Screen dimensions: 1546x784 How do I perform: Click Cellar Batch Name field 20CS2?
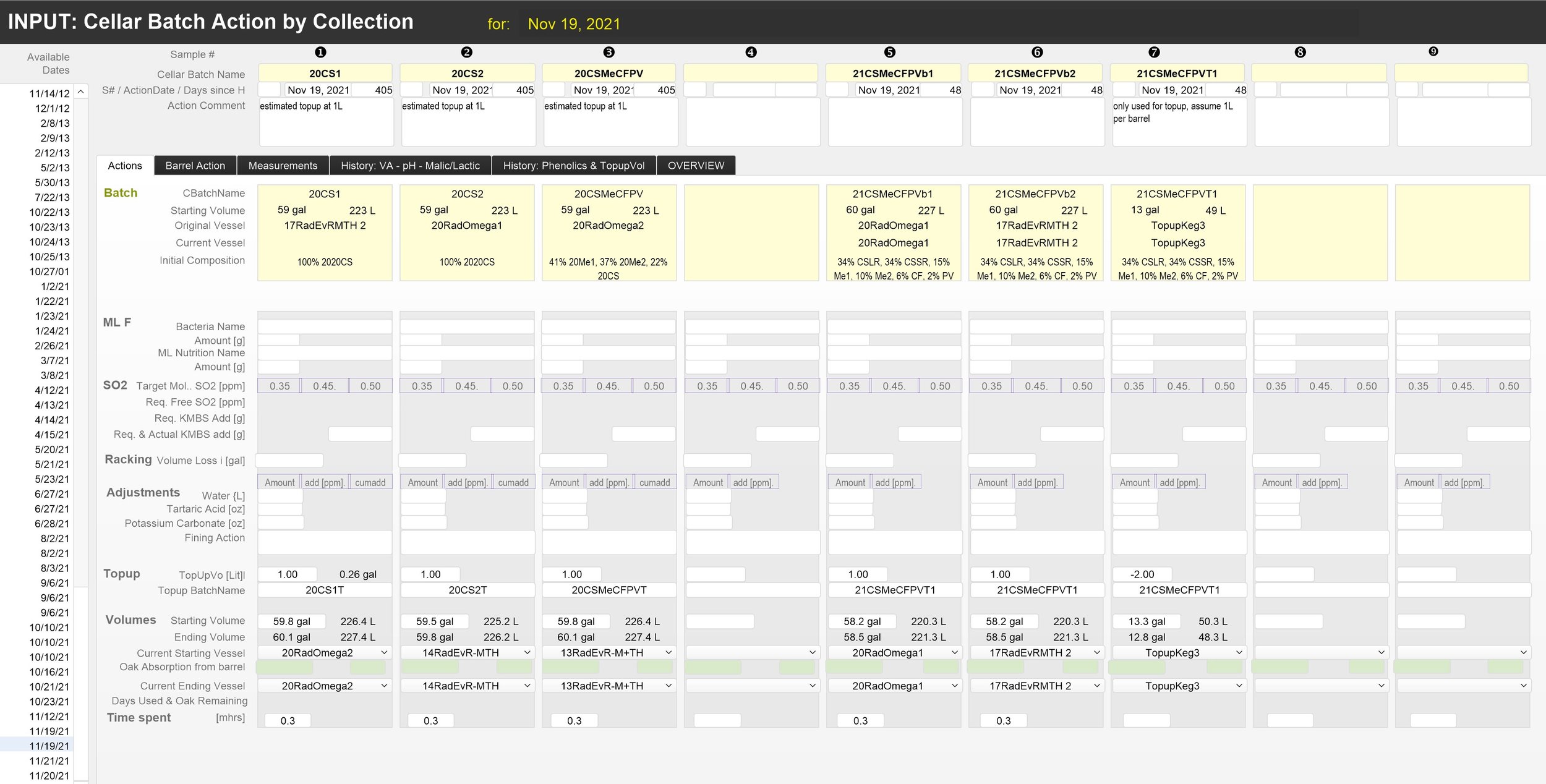[x=468, y=74]
